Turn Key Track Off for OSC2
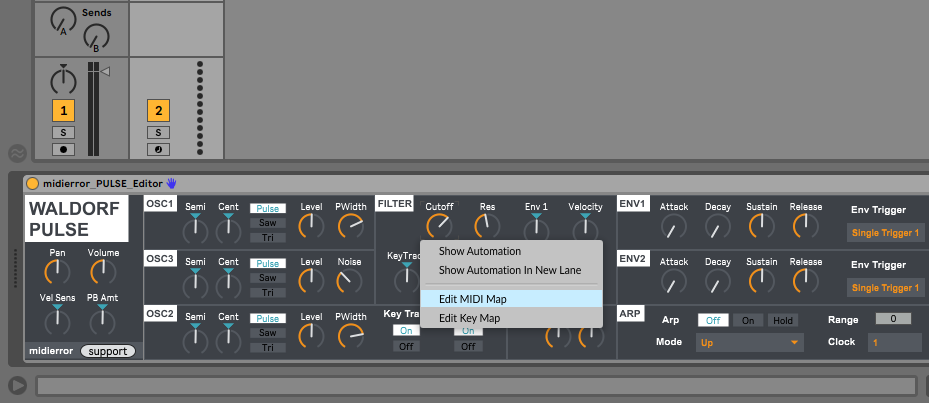The height and width of the screenshot is (403, 929). click(406, 346)
